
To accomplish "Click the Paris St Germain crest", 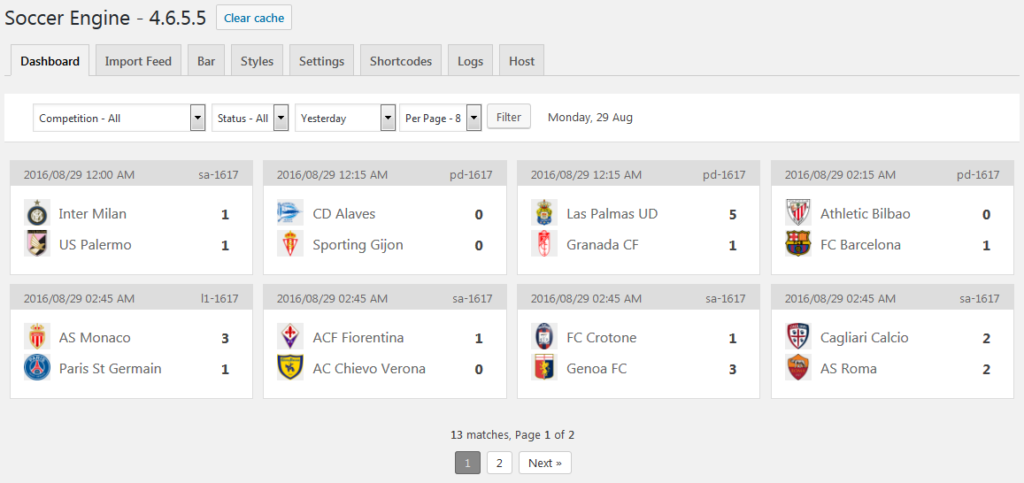I will click(37, 368).
